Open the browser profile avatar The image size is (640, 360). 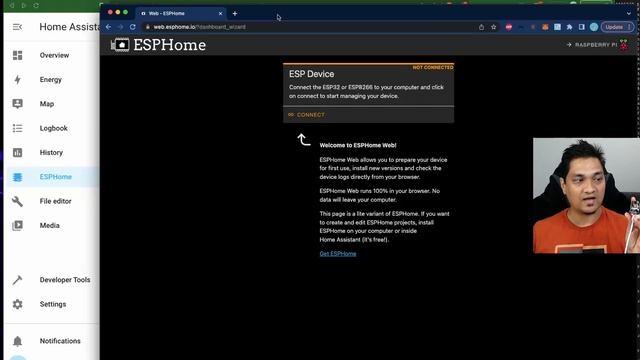click(x=594, y=27)
